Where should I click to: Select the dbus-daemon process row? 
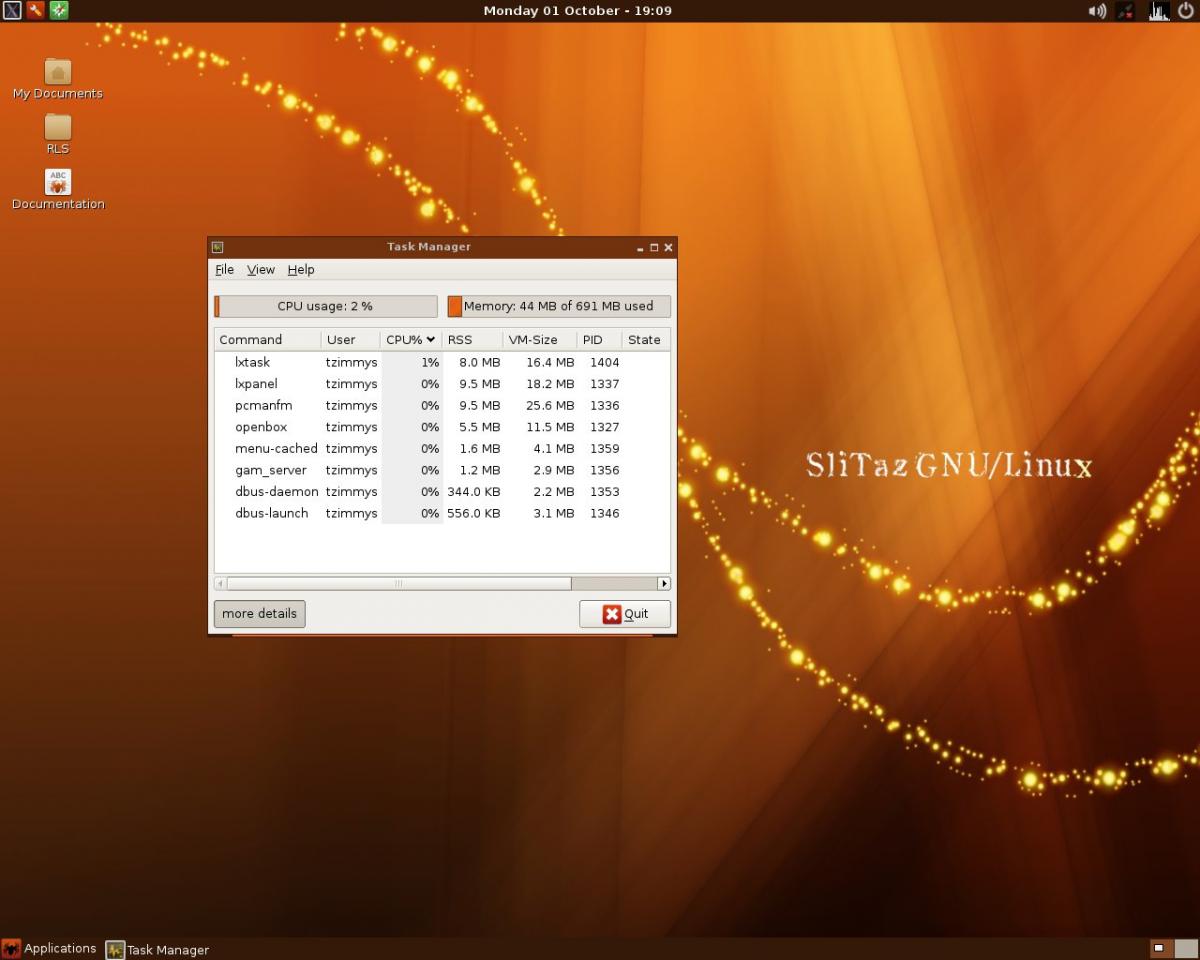[442, 492]
